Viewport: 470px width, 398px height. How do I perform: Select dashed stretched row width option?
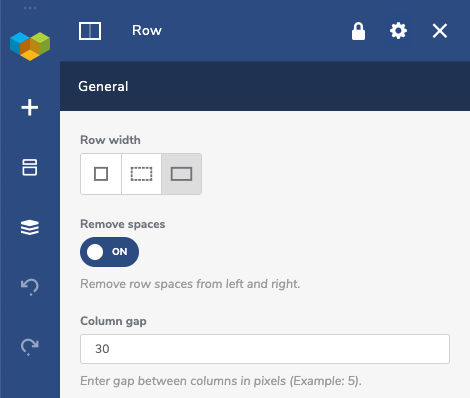[141, 174]
